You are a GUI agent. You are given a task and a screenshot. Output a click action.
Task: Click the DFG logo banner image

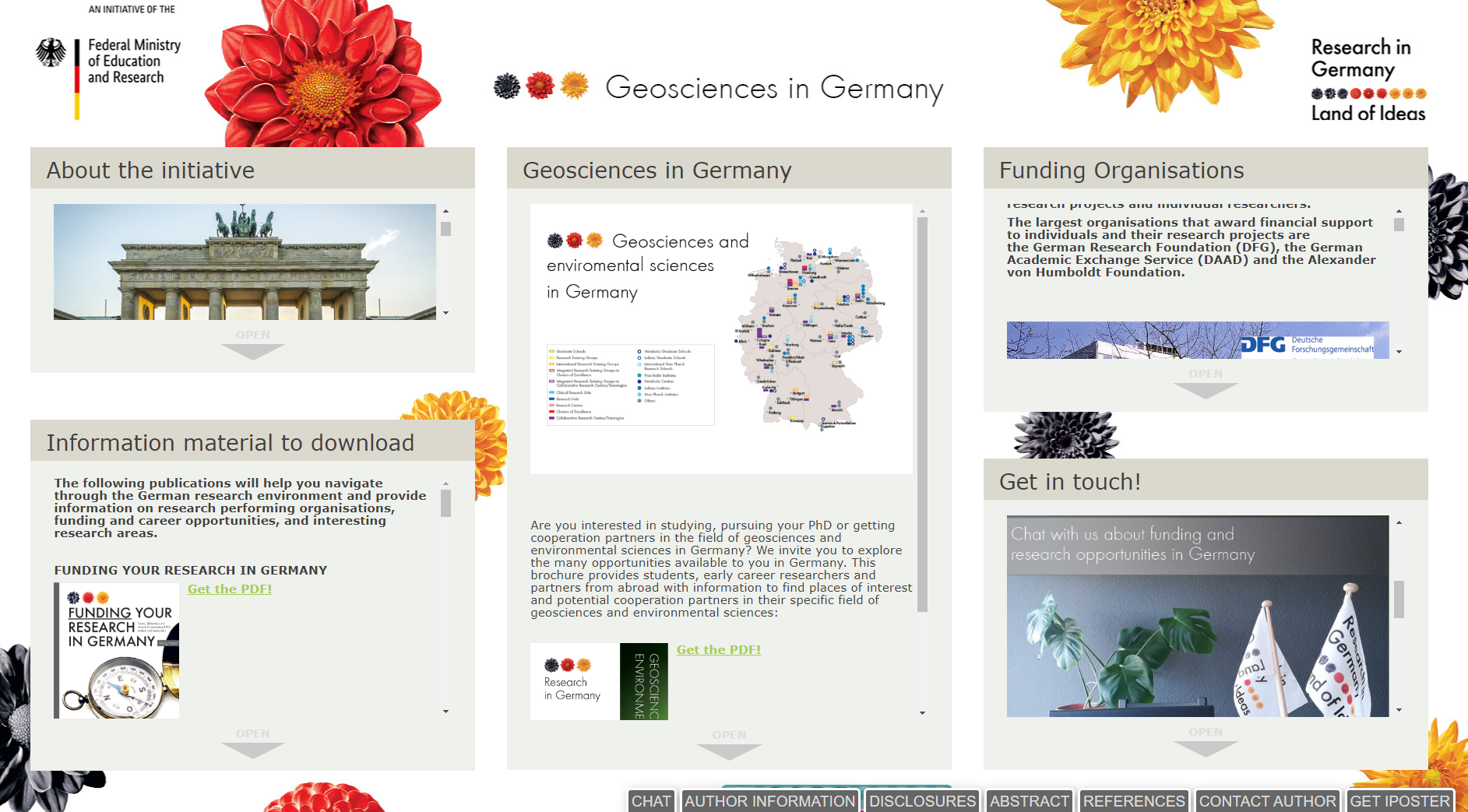point(1197,340)
